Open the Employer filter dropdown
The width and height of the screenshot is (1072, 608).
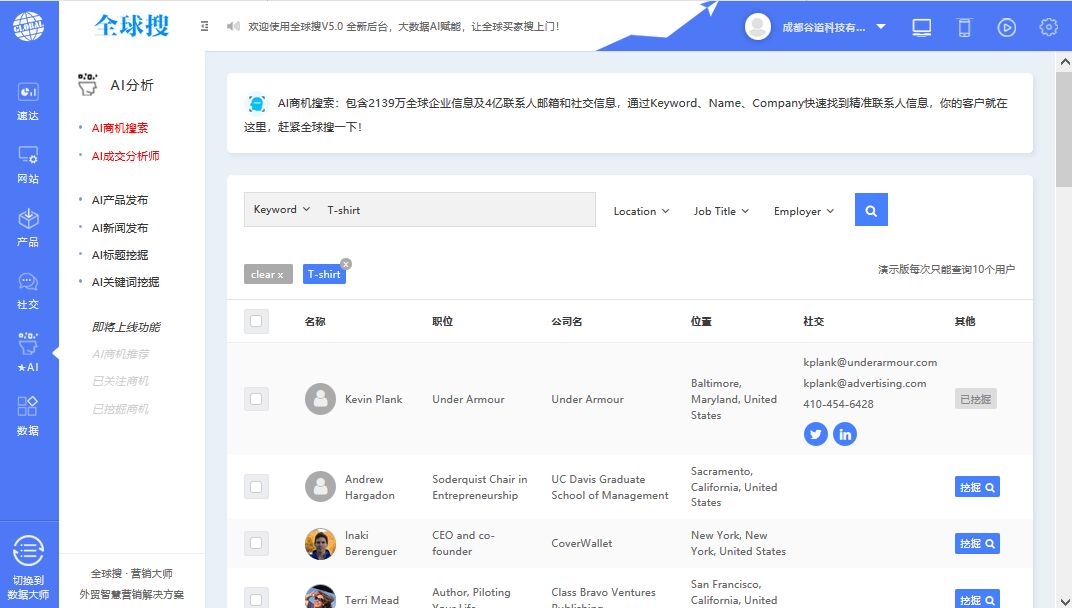tap(803, 211)
